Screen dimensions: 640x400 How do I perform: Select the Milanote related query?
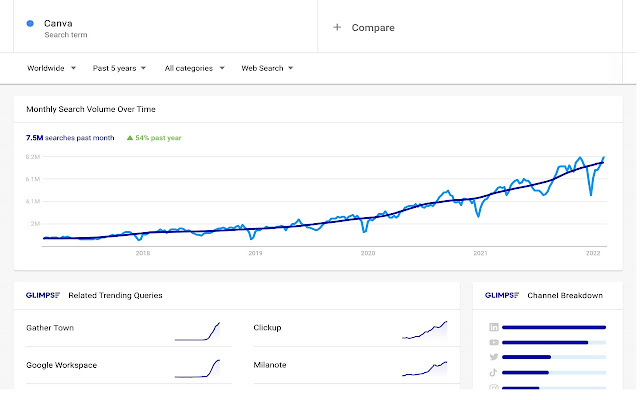tap(271, 365)
